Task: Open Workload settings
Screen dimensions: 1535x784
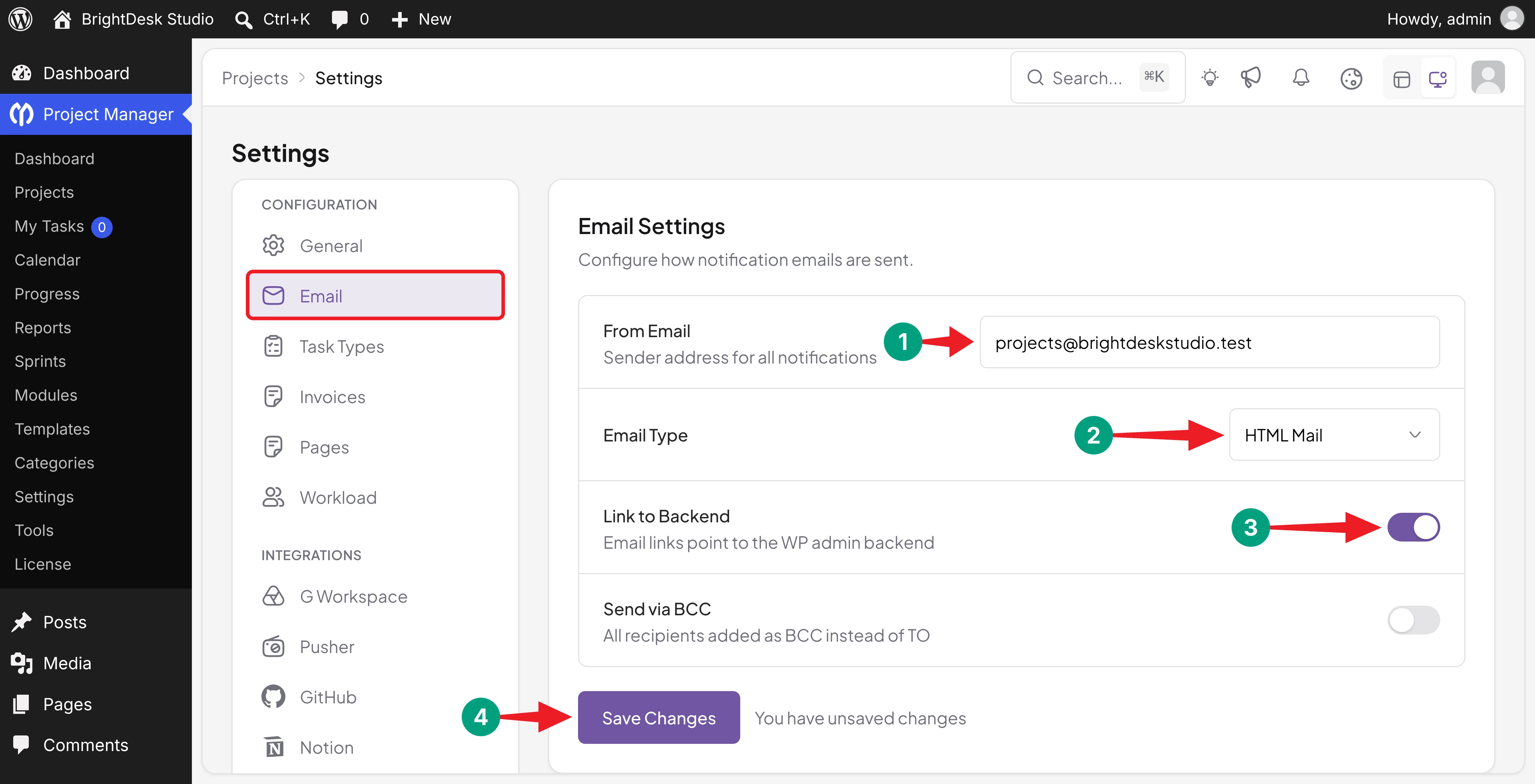Action: pos(375,497)
